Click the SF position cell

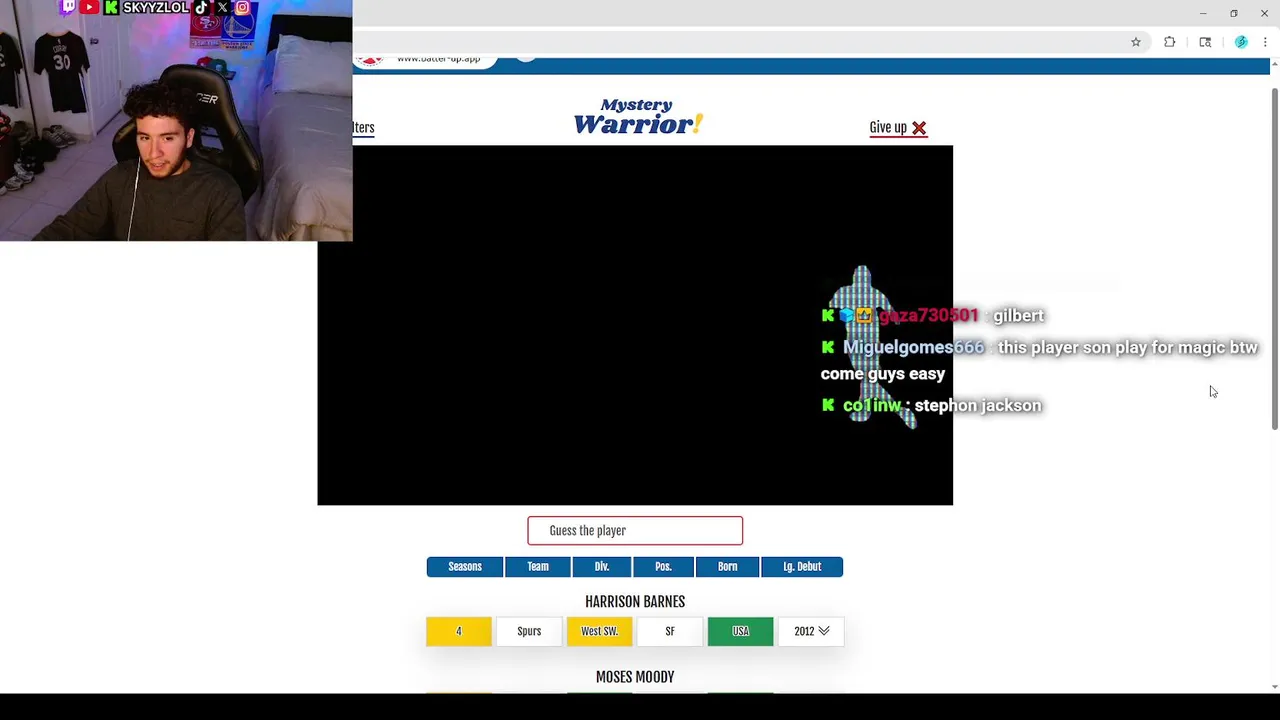[x=670, y=631]
